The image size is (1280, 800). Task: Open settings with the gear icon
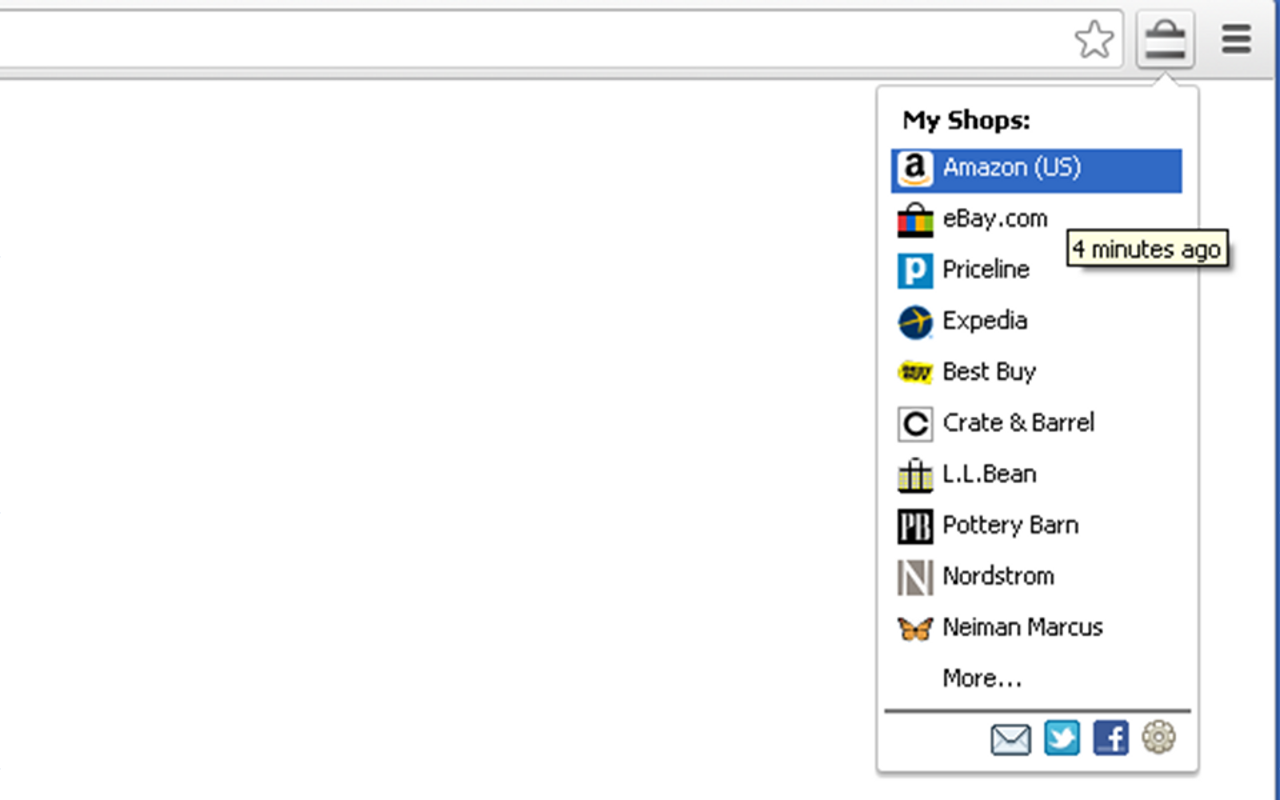tap(1159, 738)
